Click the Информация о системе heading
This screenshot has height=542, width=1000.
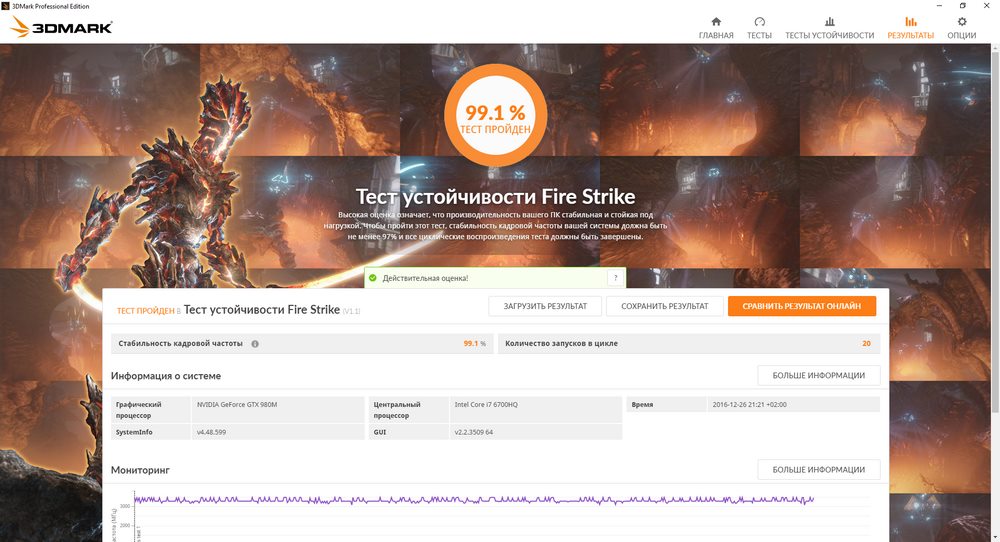pos(166,376)
